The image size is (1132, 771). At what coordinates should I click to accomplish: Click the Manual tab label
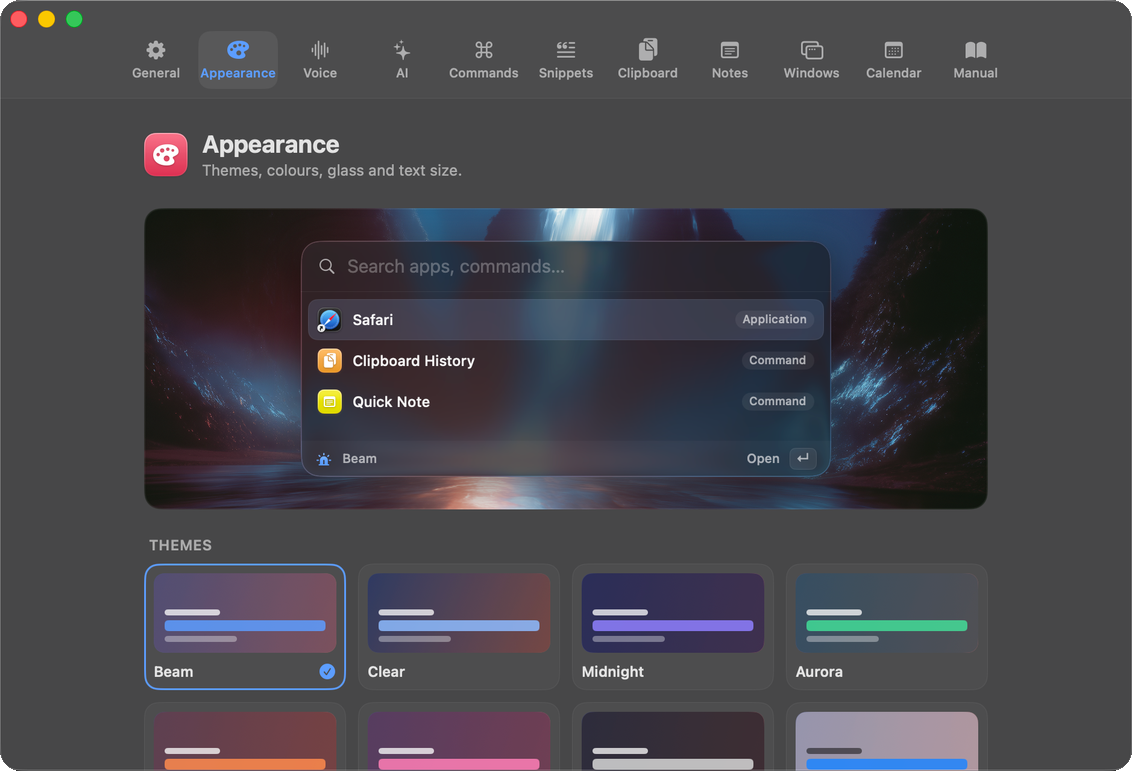[975, 73]
